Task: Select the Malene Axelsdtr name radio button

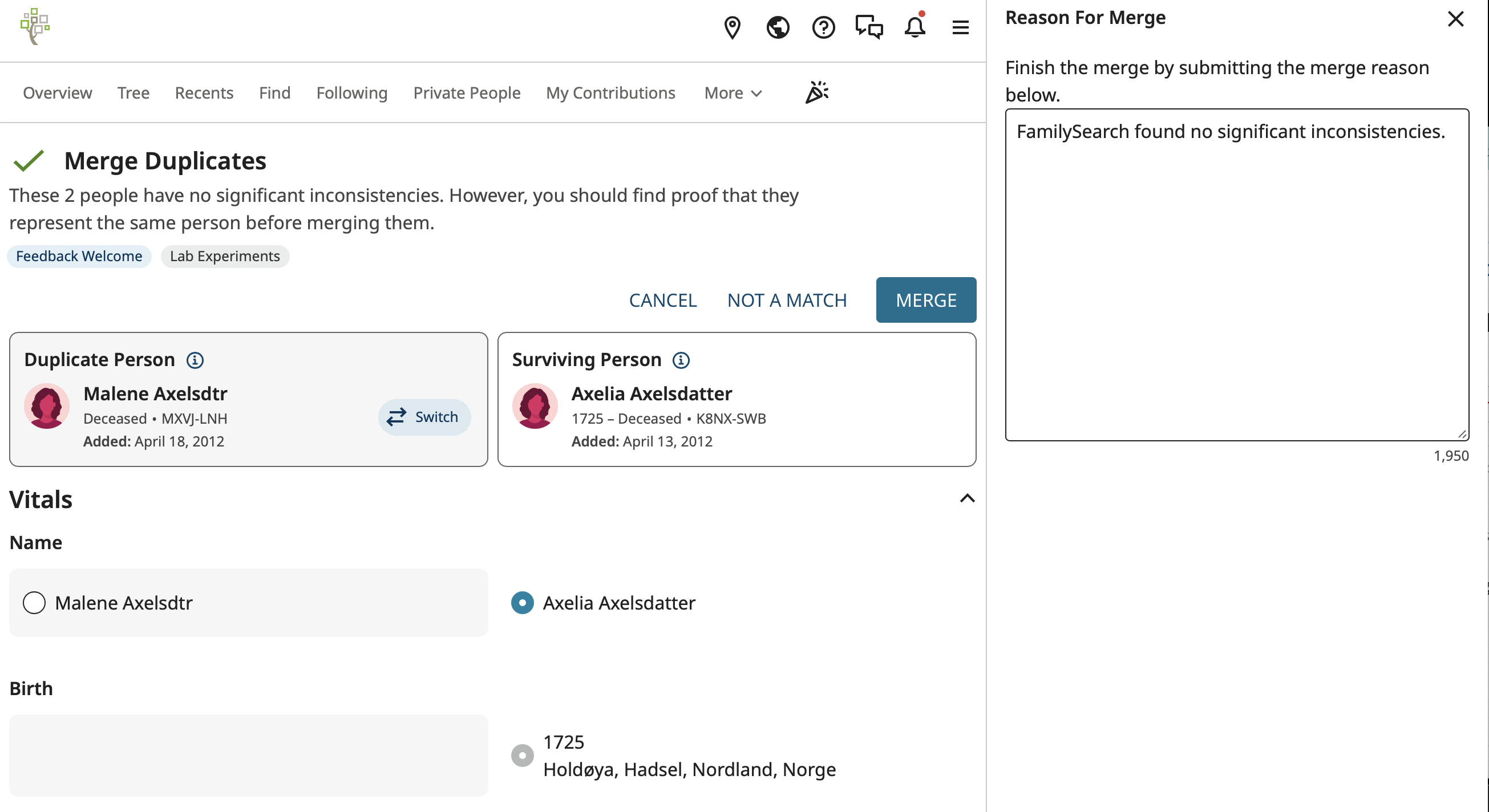Action: click(34, 603)
